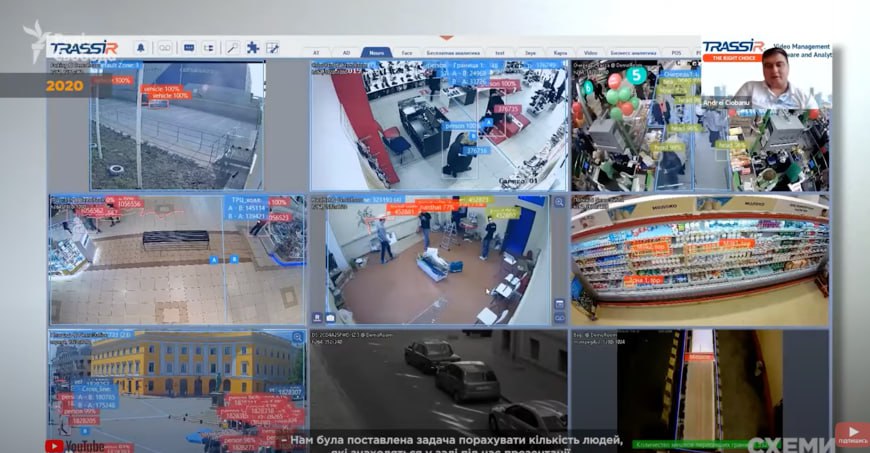
Task: Click snapshot camera icon on workshop feed
Action: click(330, 317)
